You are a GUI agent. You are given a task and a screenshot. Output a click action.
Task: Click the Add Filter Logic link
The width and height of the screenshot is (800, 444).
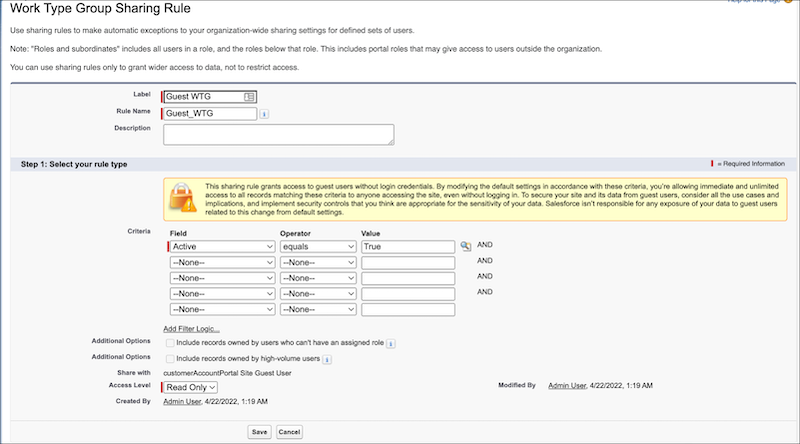(191, 329)
